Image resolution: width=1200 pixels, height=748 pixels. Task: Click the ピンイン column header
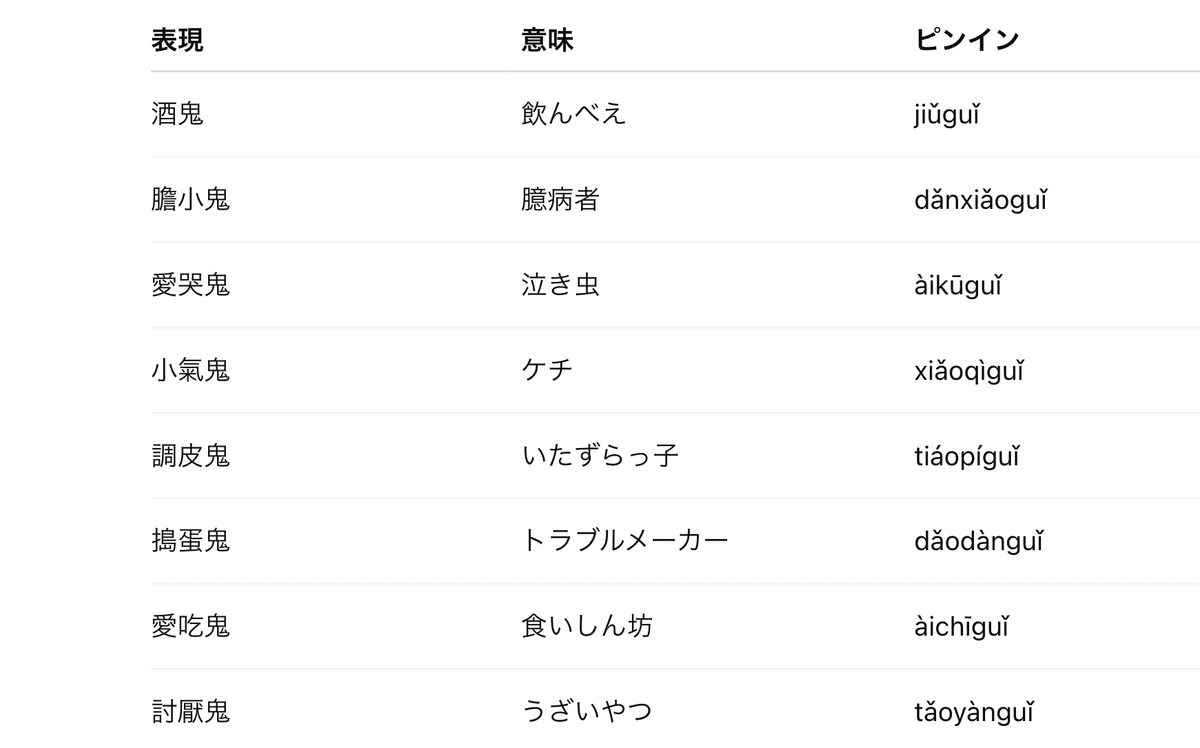966,40
